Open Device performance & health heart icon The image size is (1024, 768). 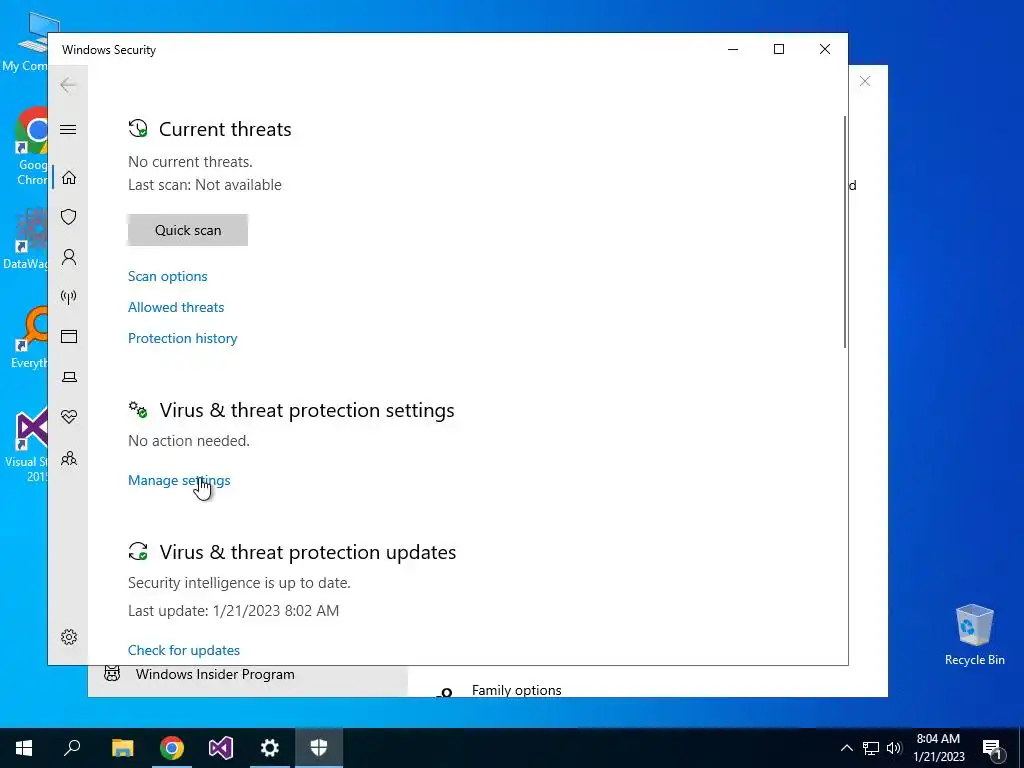tap(69, 417)
